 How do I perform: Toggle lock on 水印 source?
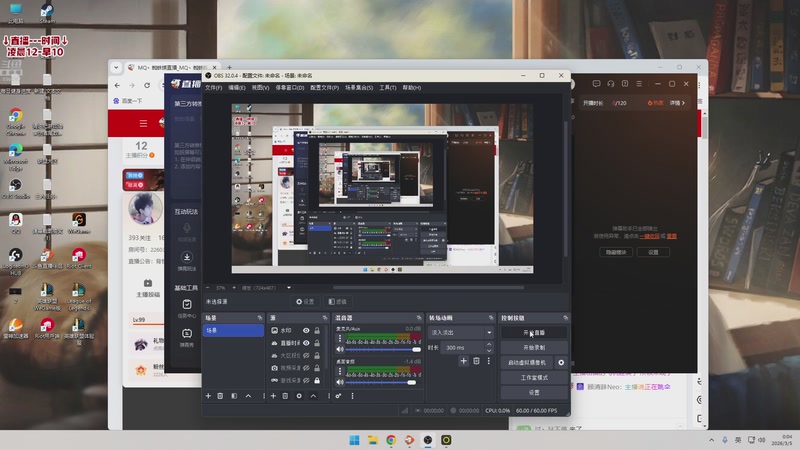[317, 331]
